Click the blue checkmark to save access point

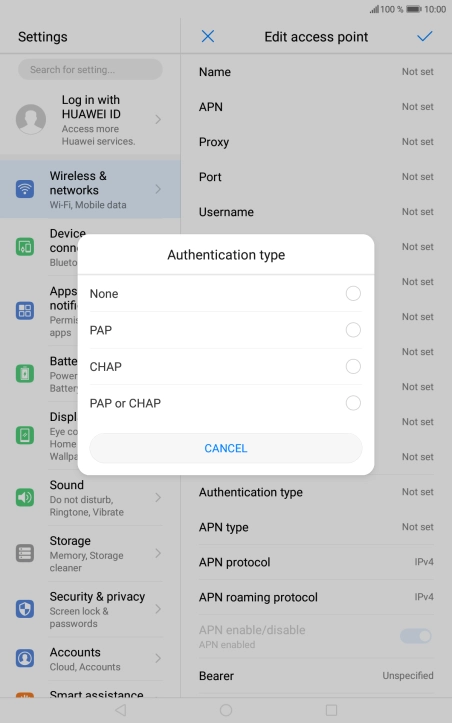click(x=424, y=36)
